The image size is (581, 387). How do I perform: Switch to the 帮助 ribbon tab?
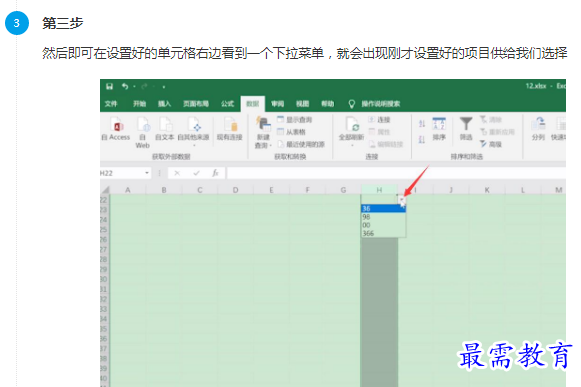(328, 104)
